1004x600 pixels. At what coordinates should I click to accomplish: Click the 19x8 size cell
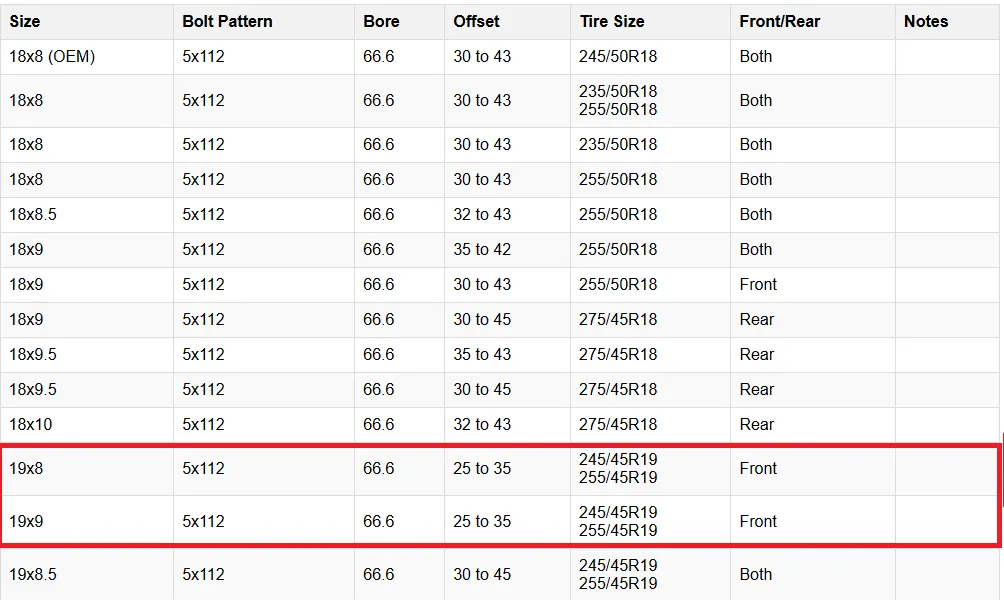[26, 469]
